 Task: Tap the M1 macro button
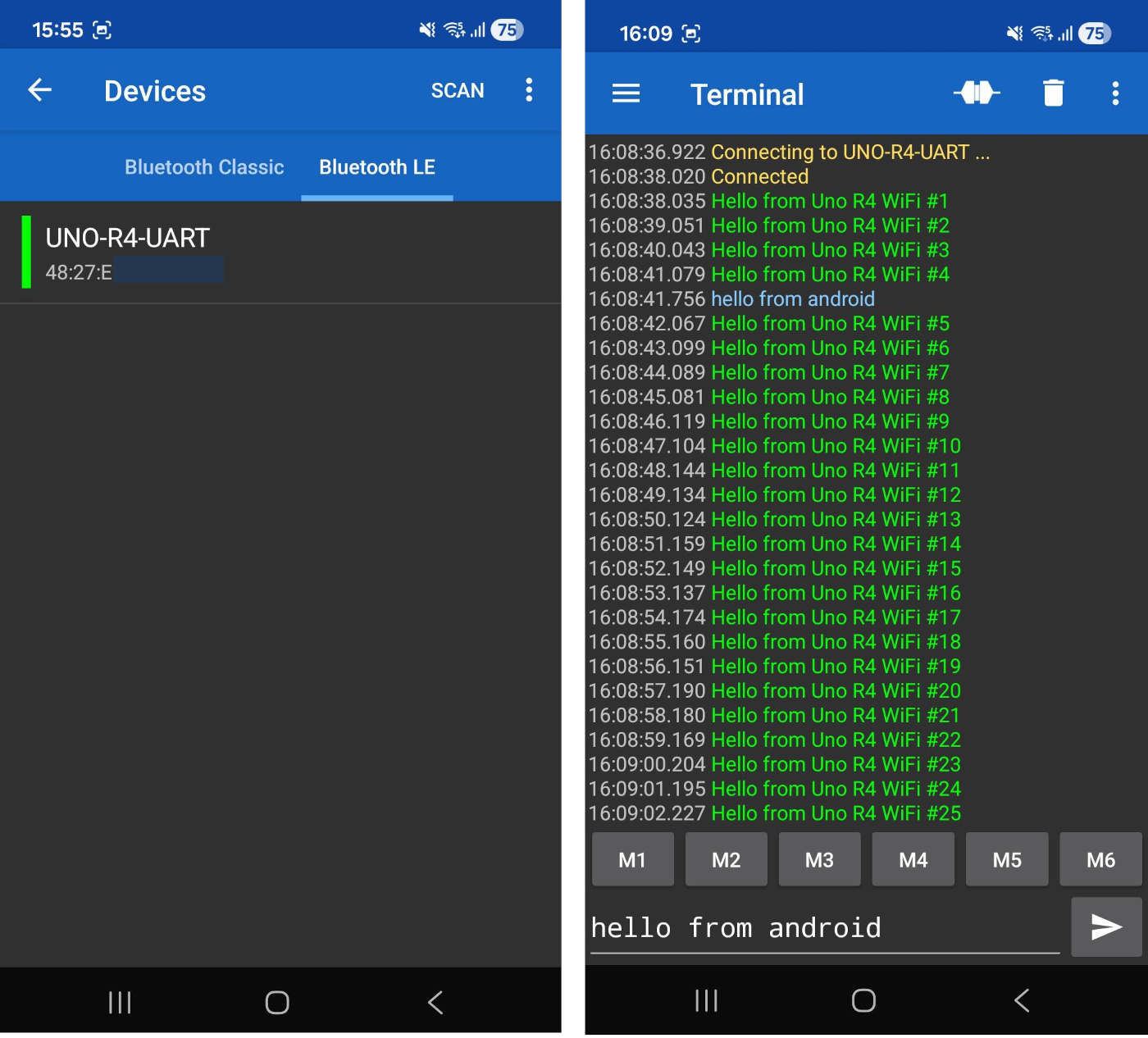(632, 860)
